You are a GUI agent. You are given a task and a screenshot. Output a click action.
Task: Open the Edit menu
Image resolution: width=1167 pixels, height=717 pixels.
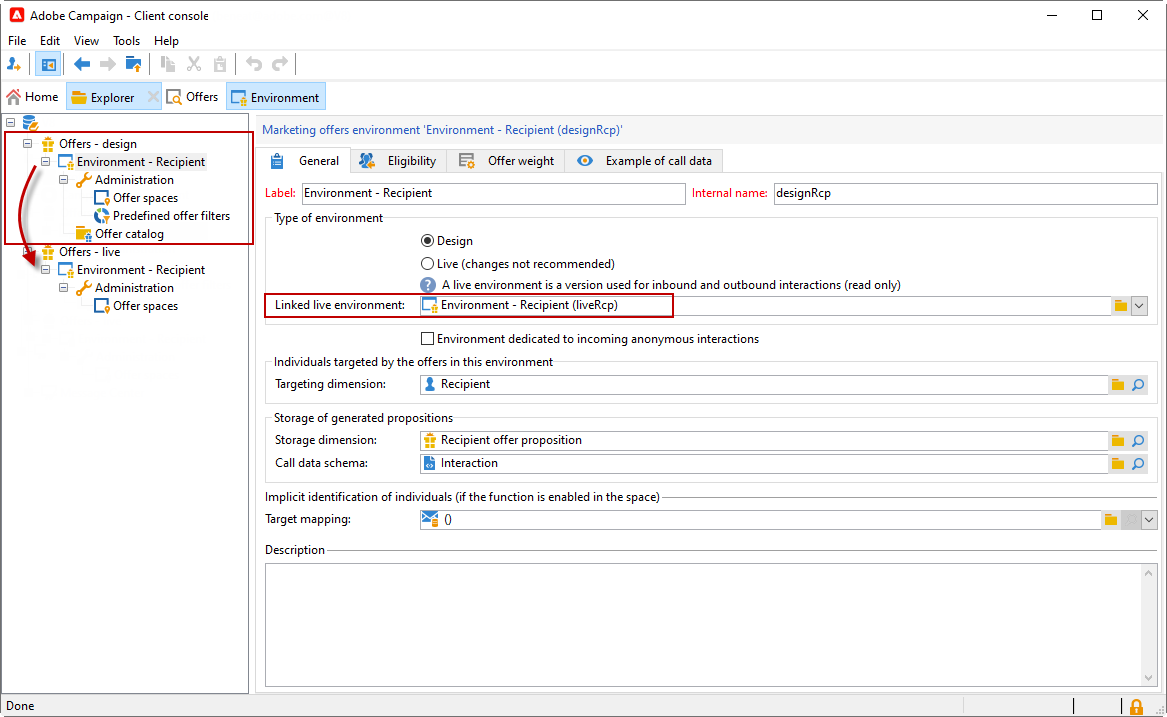(x=50, y=41)
